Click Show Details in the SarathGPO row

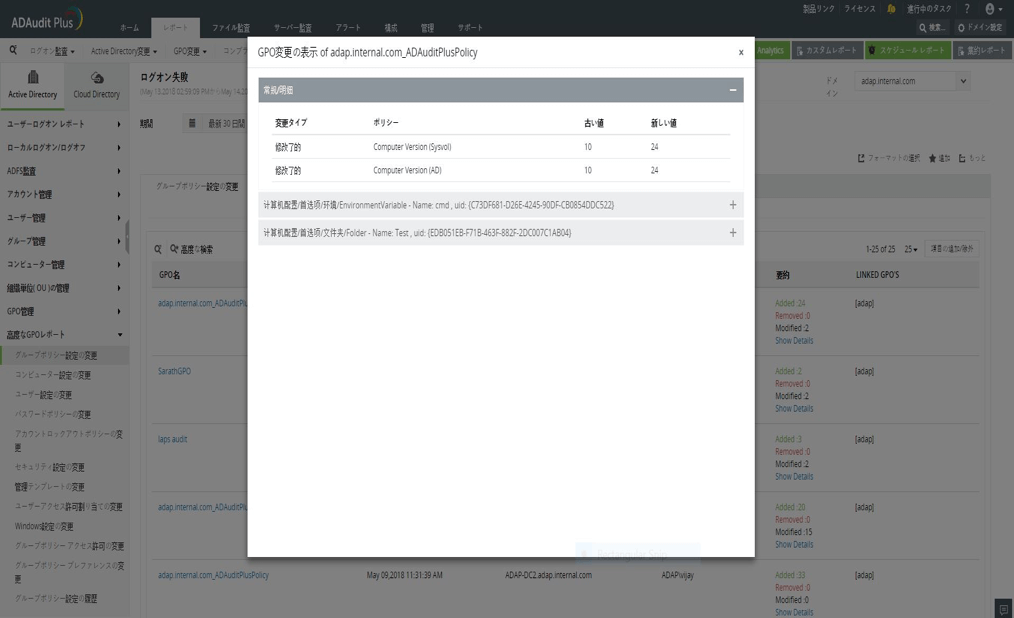click(794, 409)
